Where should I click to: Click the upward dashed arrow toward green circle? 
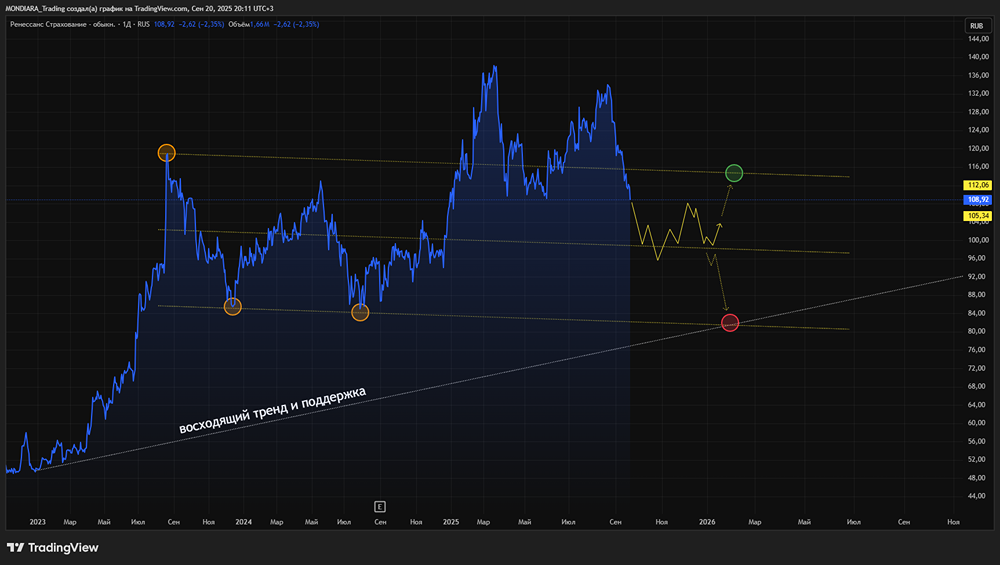coord(726,196)
